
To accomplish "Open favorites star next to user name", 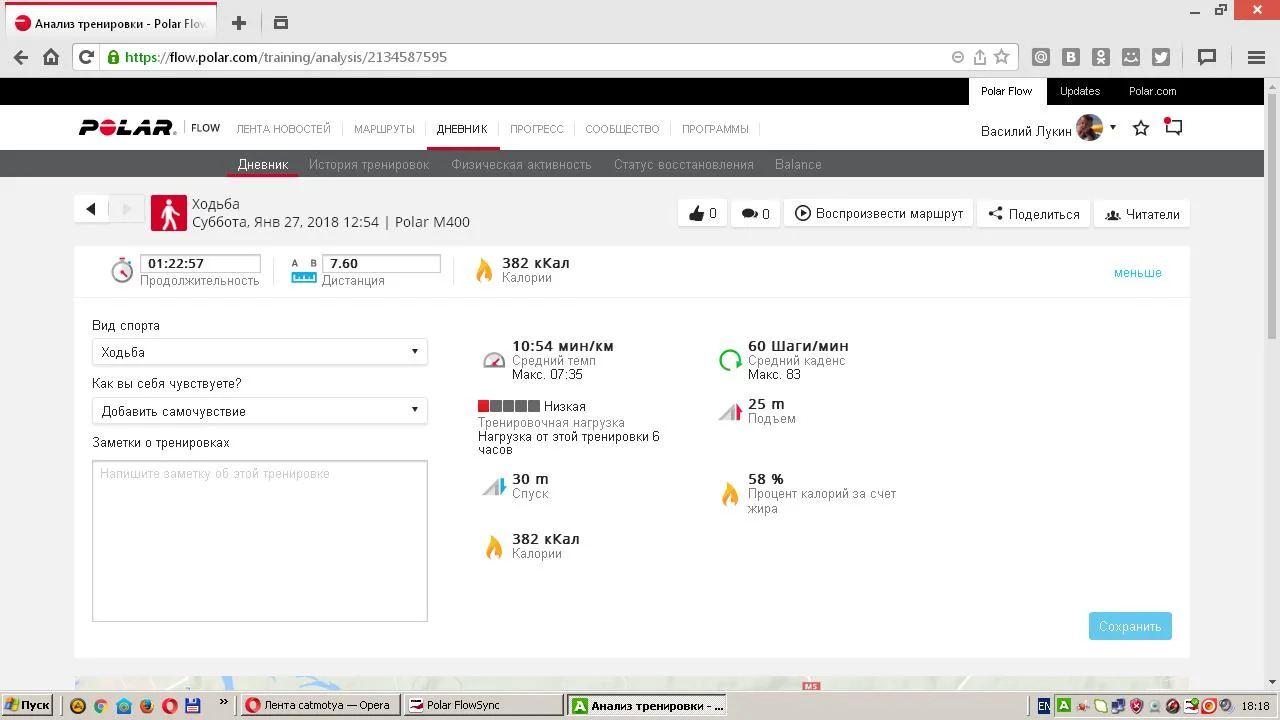I will pos(1141,128).
